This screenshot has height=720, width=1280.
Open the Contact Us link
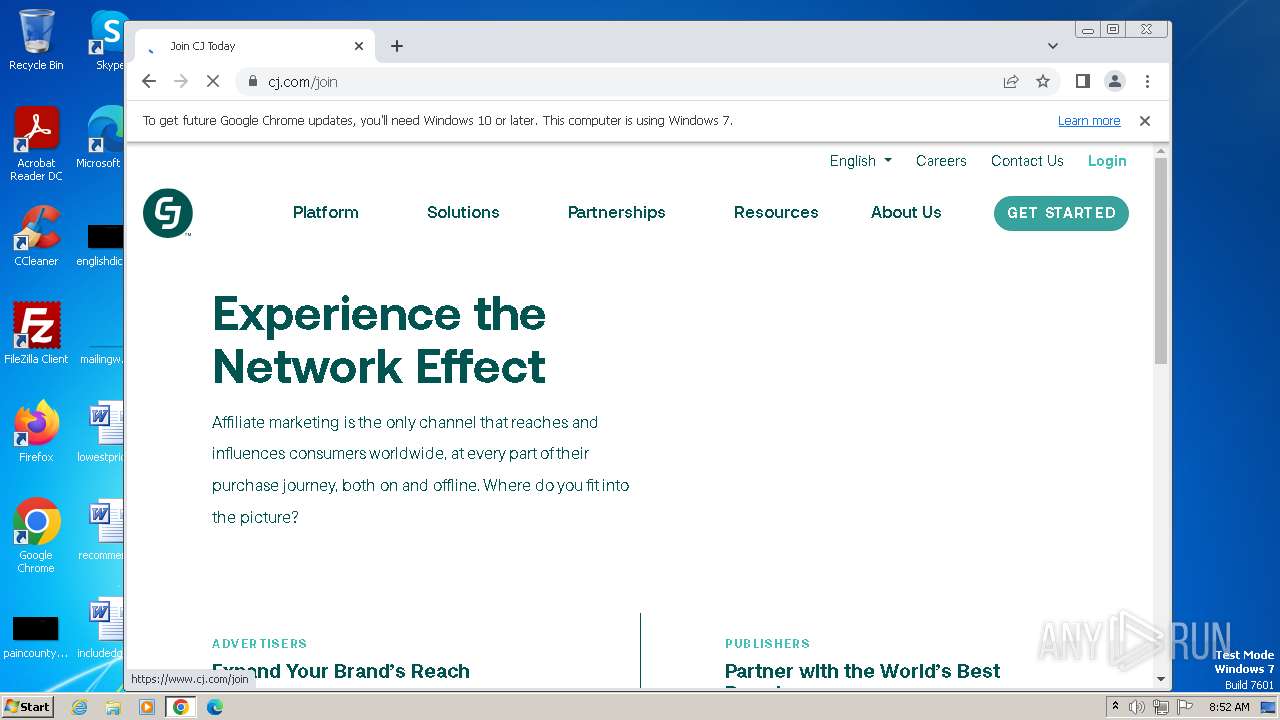click(x=1027, y=161)
